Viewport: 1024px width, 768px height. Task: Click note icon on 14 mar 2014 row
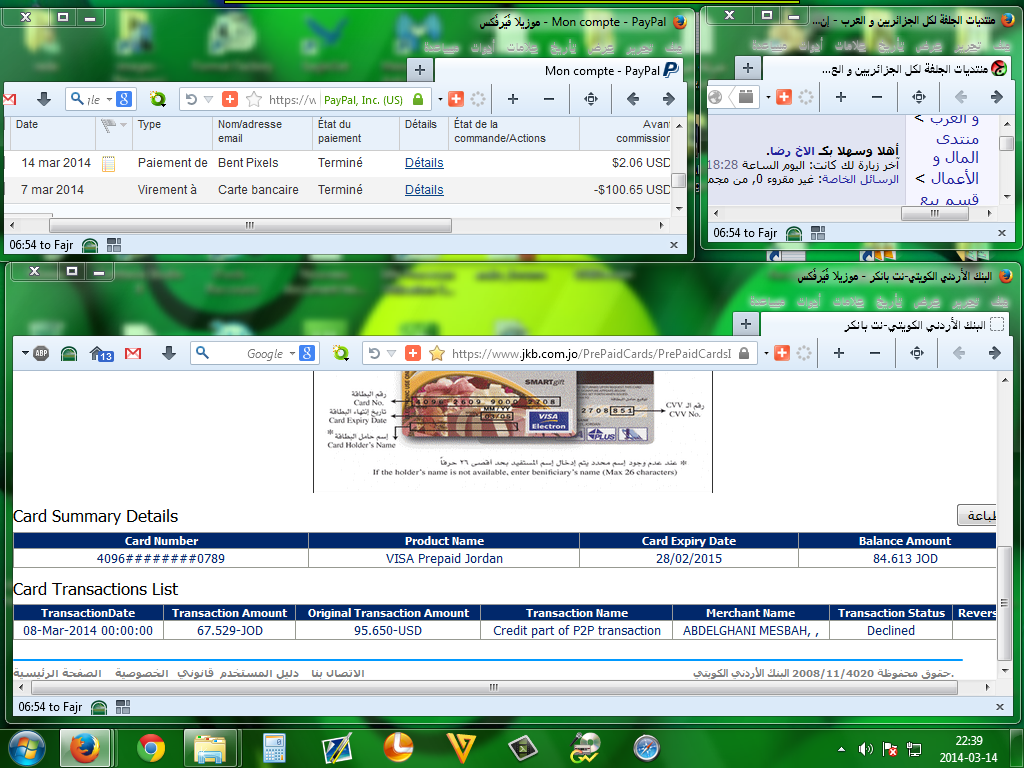pyautogui.click(x=108, y=164)
